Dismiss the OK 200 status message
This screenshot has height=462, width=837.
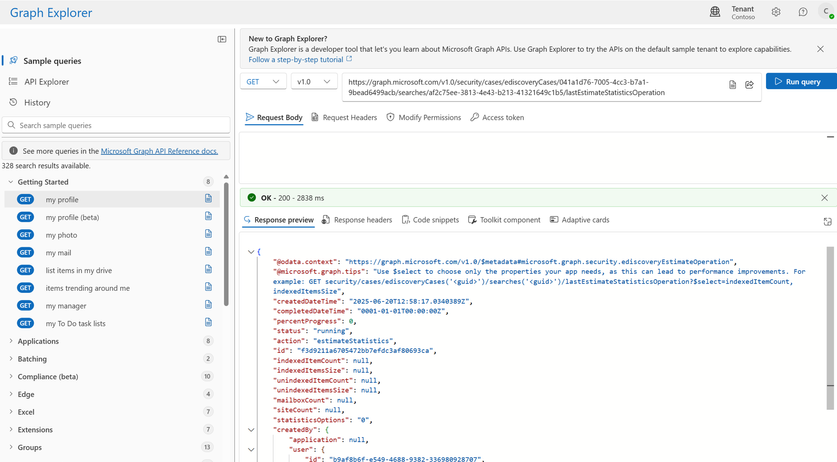click(x=824, y=198)
